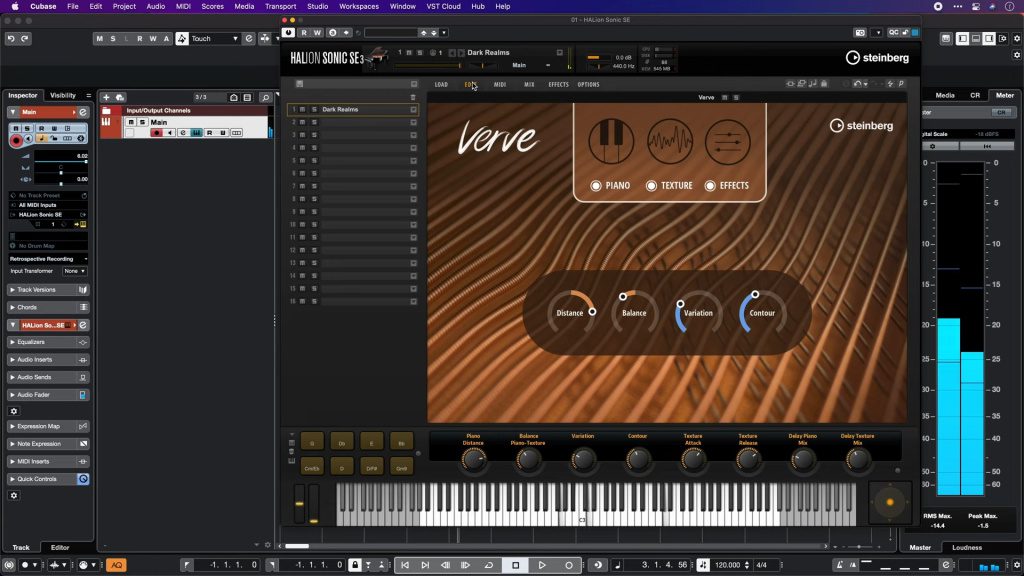Select the Texture waveform icon in Verve

click(x=669, y=141)
